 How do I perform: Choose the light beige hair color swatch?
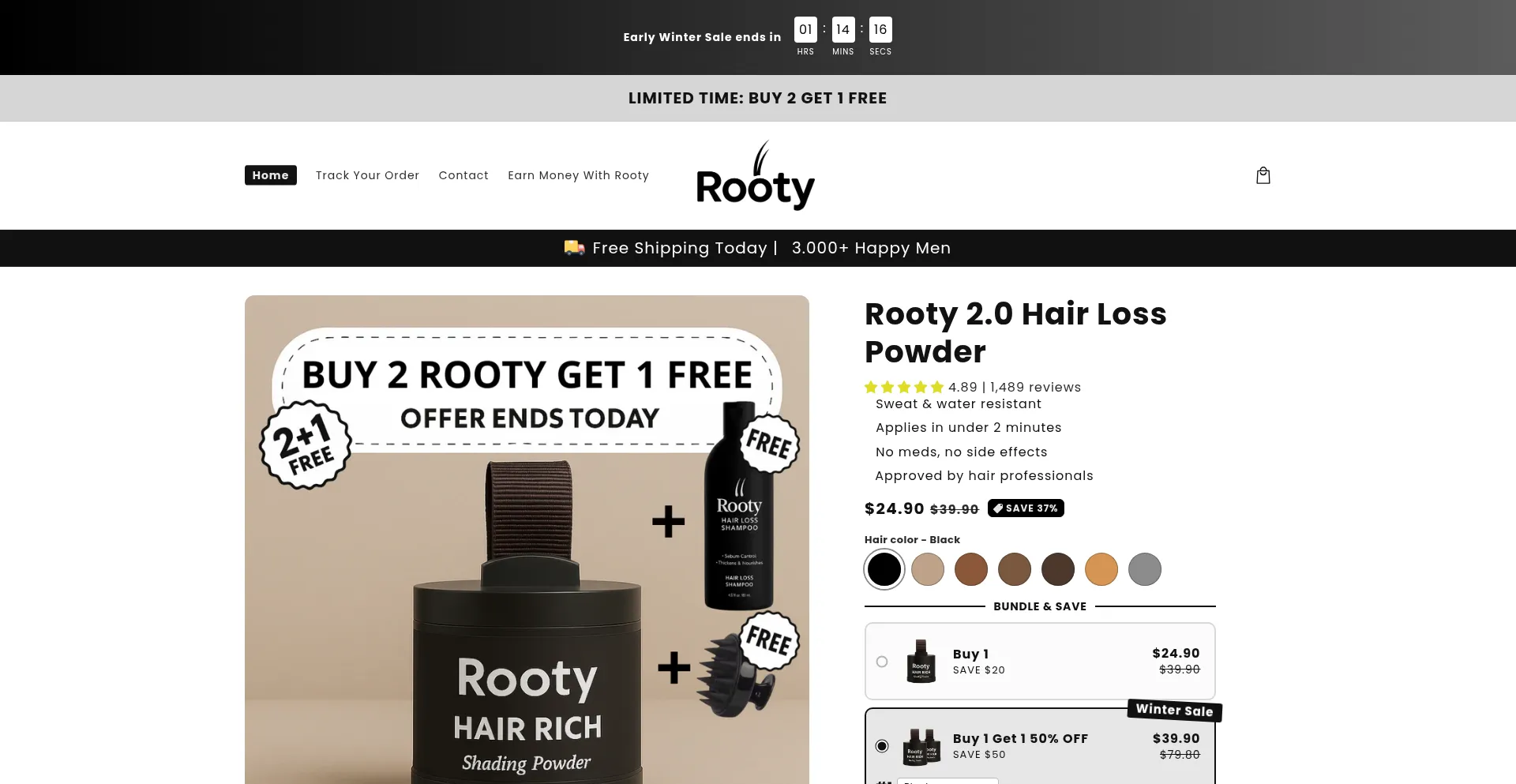coord(928,569)
